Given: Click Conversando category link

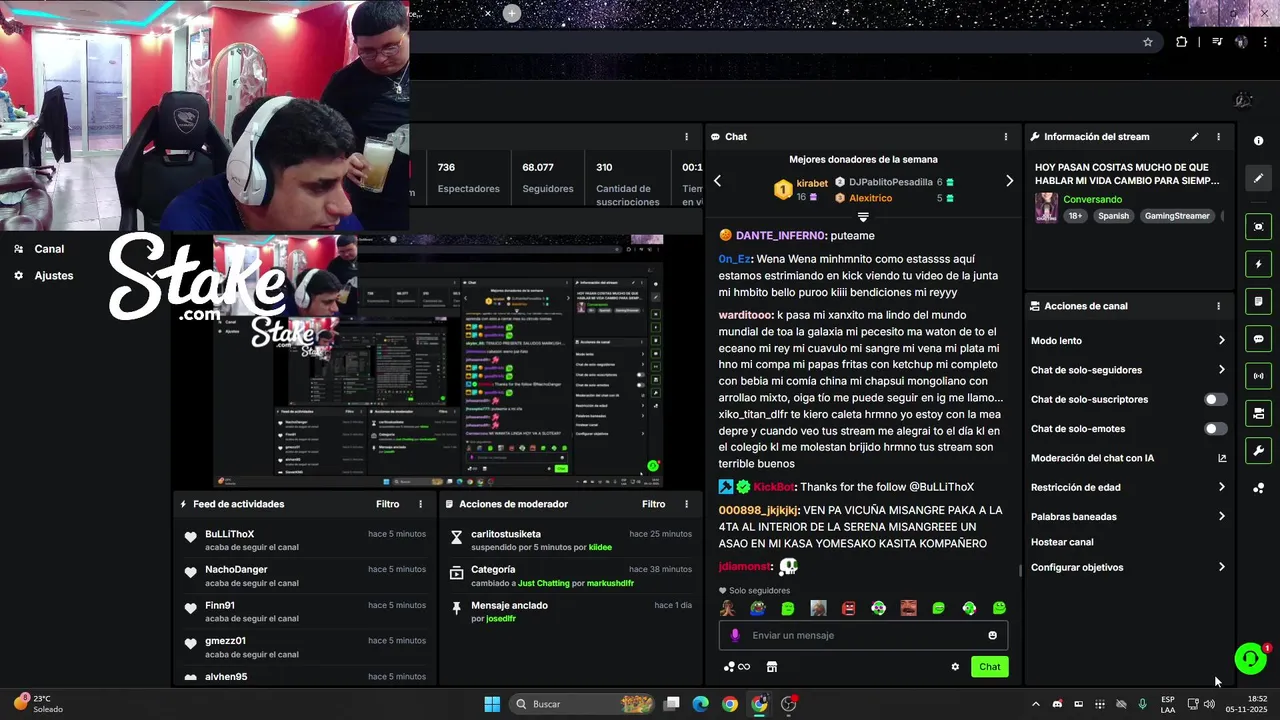Looking at the screenshot, I should pyautogui.click(x=1092, y=199).
